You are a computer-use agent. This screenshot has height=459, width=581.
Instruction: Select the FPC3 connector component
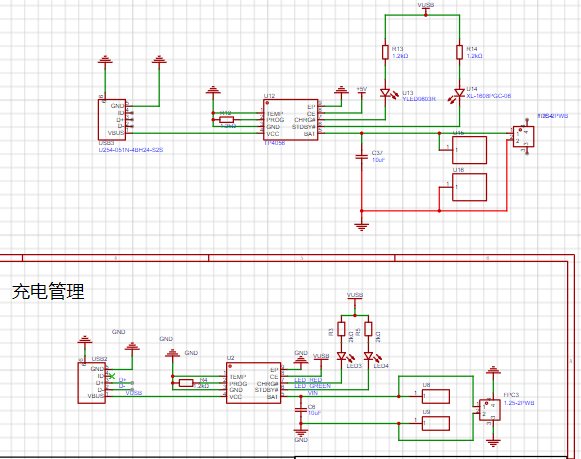tap(489, 410)
